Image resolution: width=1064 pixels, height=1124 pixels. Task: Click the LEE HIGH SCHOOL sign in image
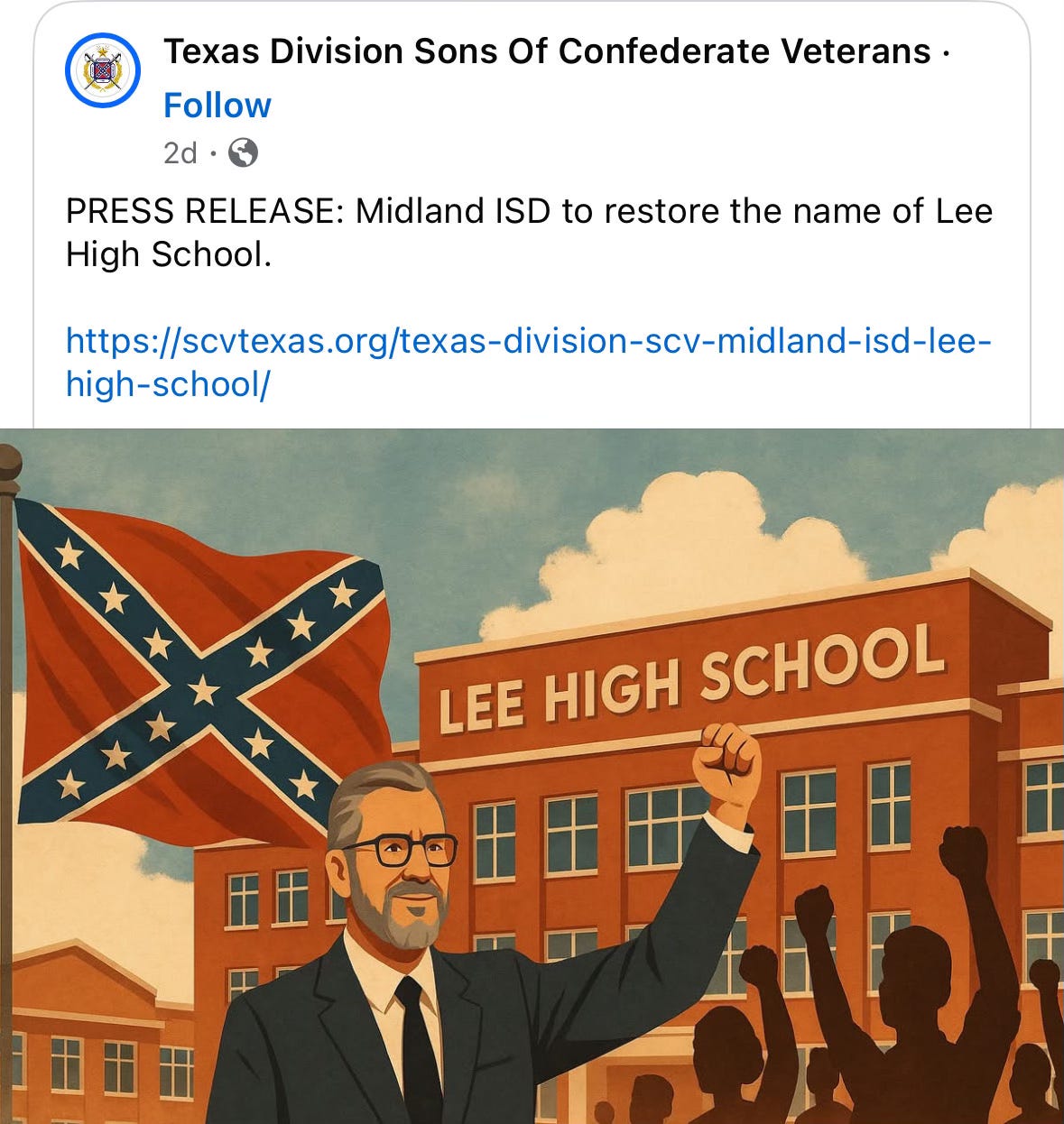(x=691, y=677)
